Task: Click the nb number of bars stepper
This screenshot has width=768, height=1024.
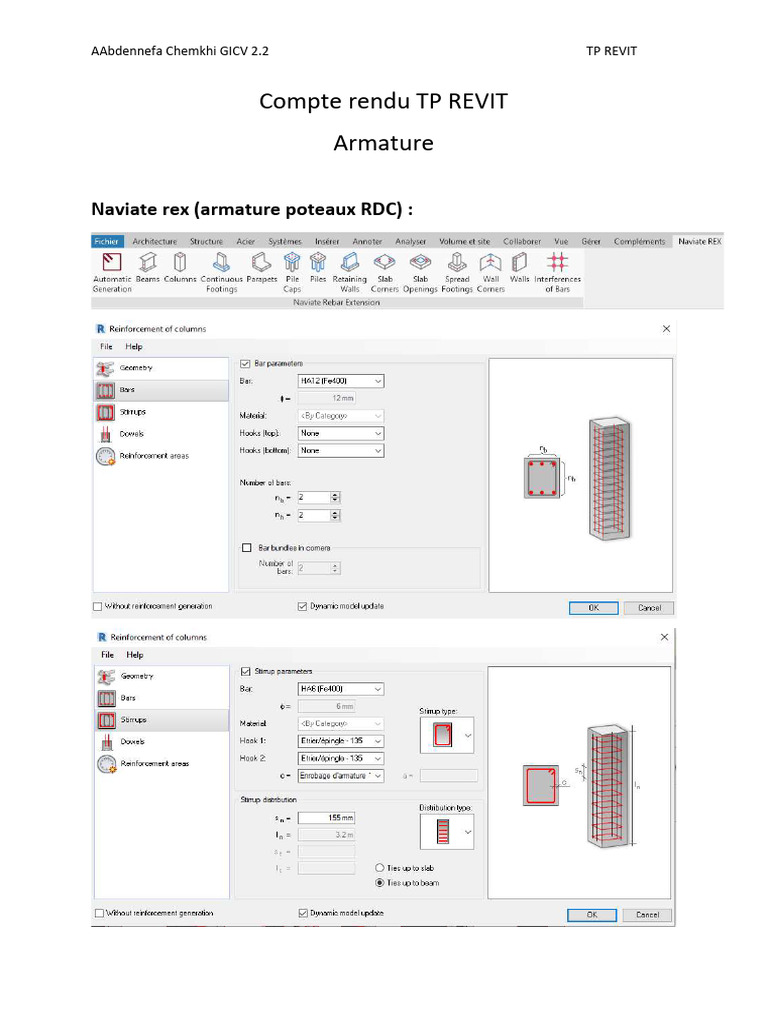Action: coord(335,498)
